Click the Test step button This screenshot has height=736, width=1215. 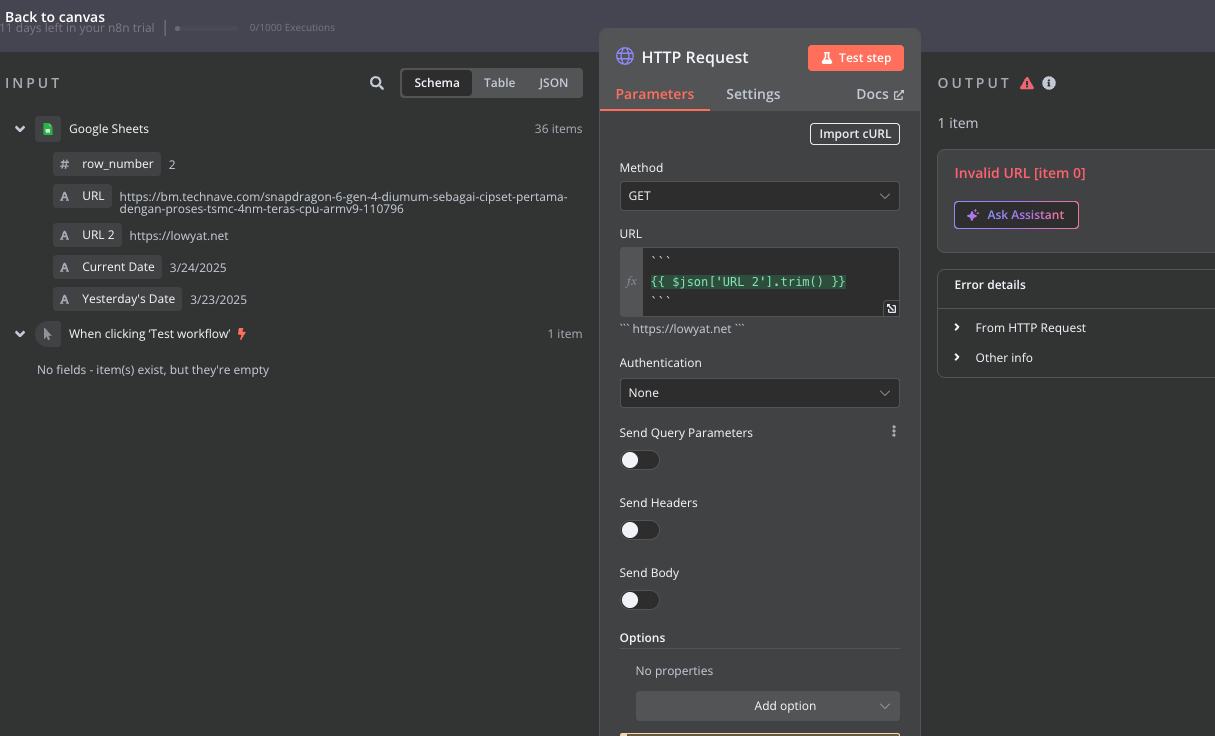tap(856, 58)
